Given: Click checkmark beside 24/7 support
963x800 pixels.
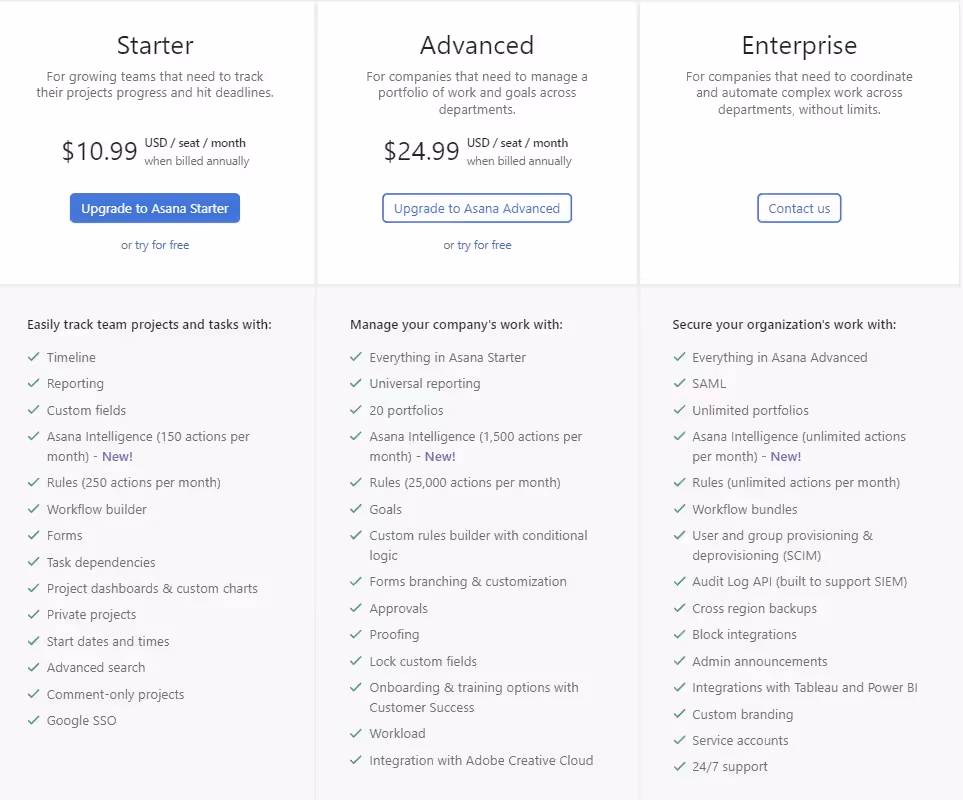Looking at the screenshot, I should [679, 766].
